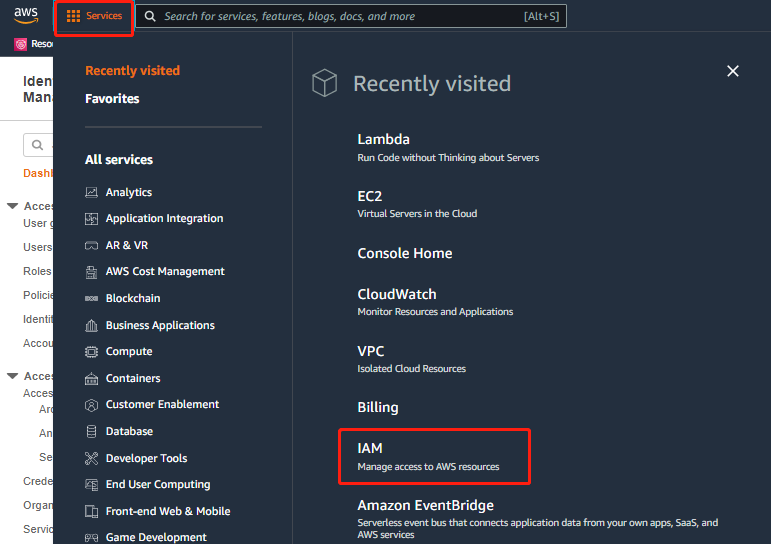The height and width of the screenshot is (544, 771).
Task: Go to EC2 virtual servers
Action: 370,196
